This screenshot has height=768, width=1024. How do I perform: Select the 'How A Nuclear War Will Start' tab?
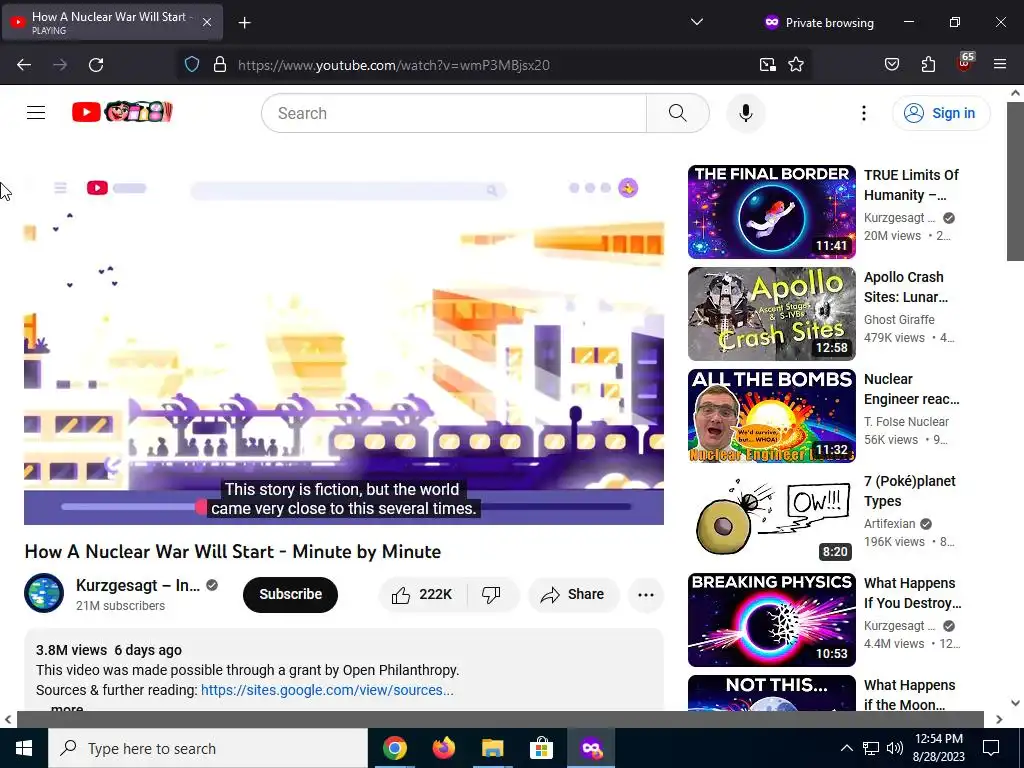coord(112,22)
